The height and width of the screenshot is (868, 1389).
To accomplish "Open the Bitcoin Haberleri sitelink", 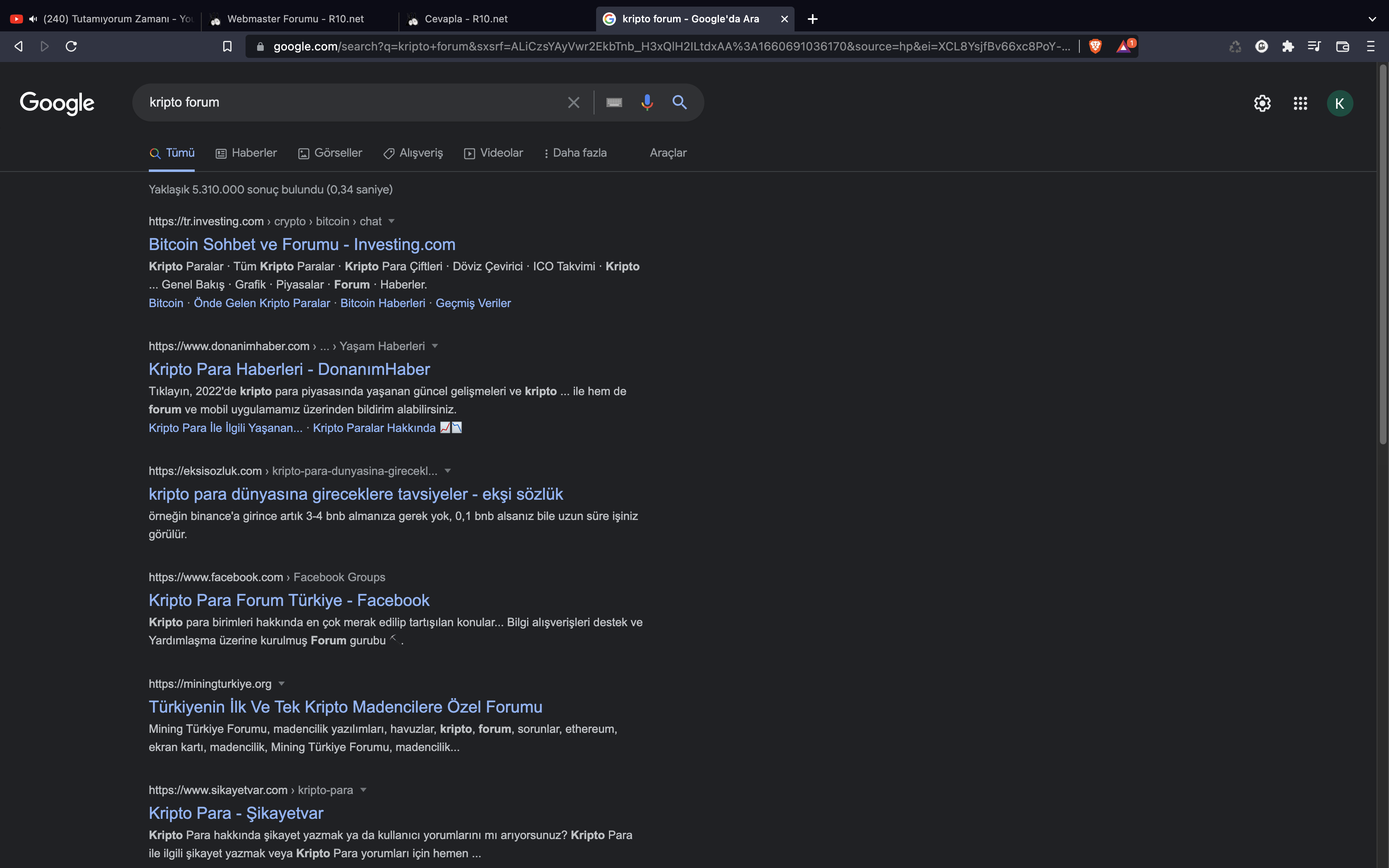I will (x=383, y=303).
